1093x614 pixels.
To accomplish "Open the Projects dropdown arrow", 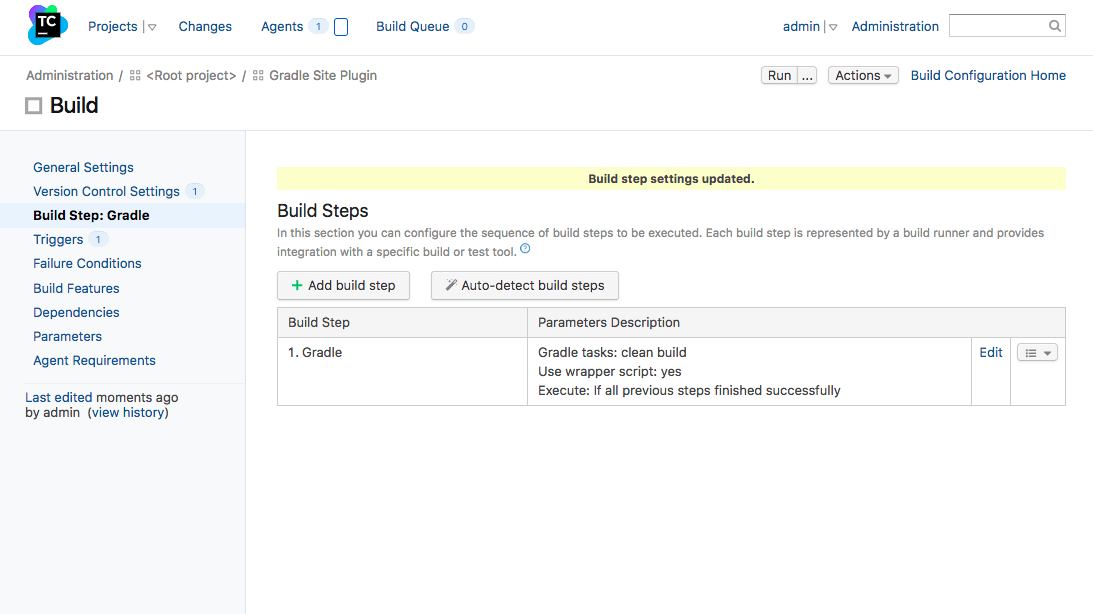I will pos(152,27).
